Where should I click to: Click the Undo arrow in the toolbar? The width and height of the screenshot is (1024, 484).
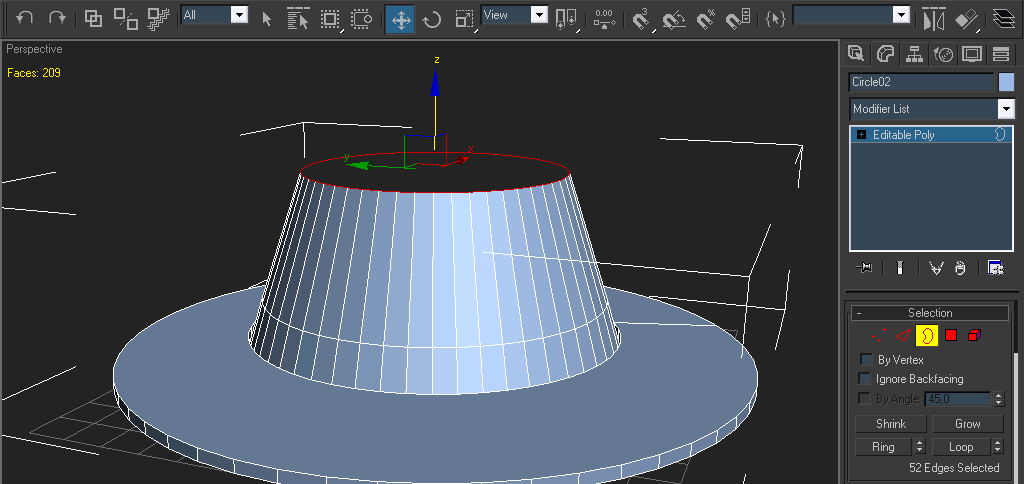click(x=25, y=18)
